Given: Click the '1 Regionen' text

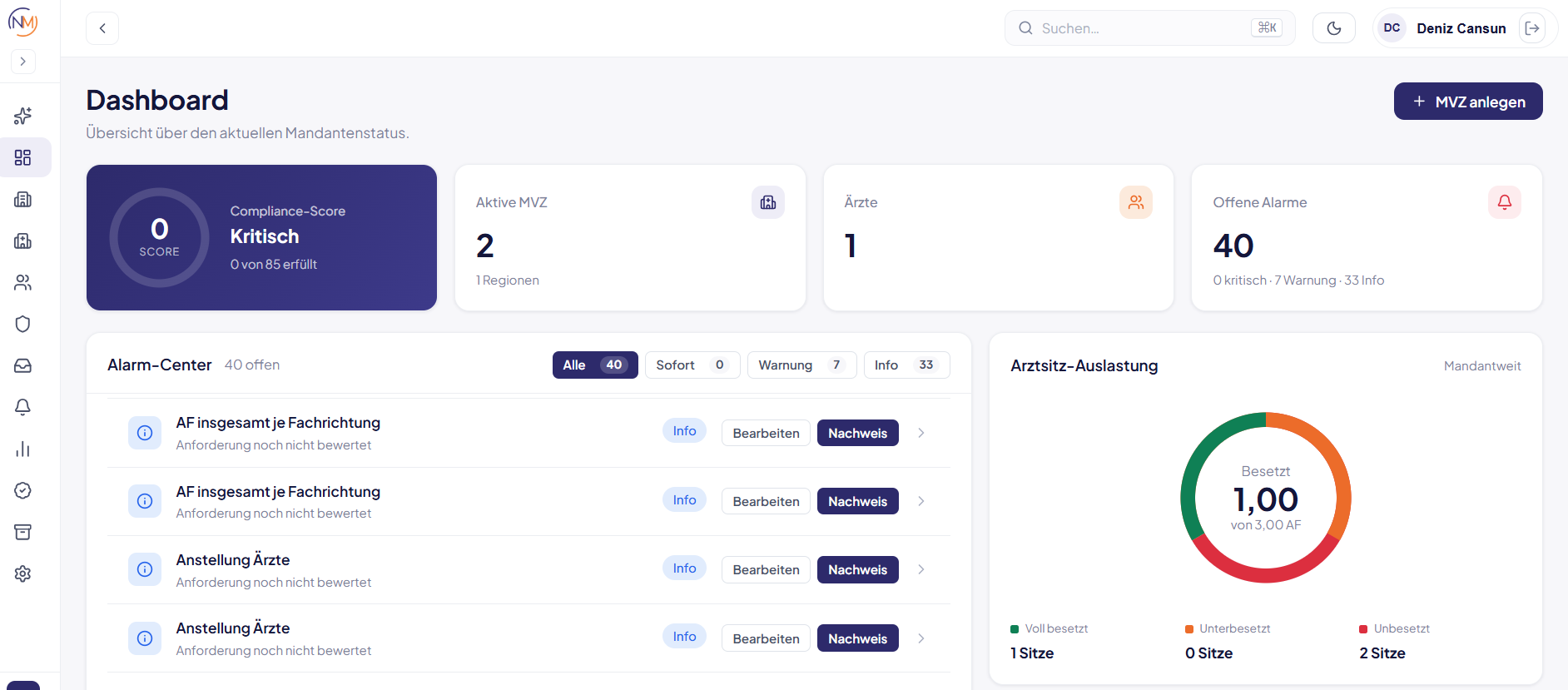Looking at the screenshot, I should point(508,280).
